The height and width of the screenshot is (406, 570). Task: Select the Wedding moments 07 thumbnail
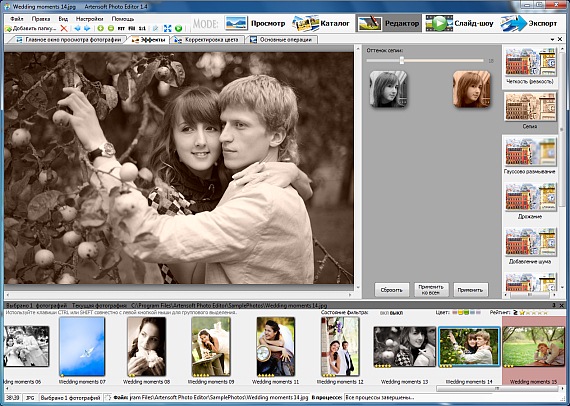[82, 346]
